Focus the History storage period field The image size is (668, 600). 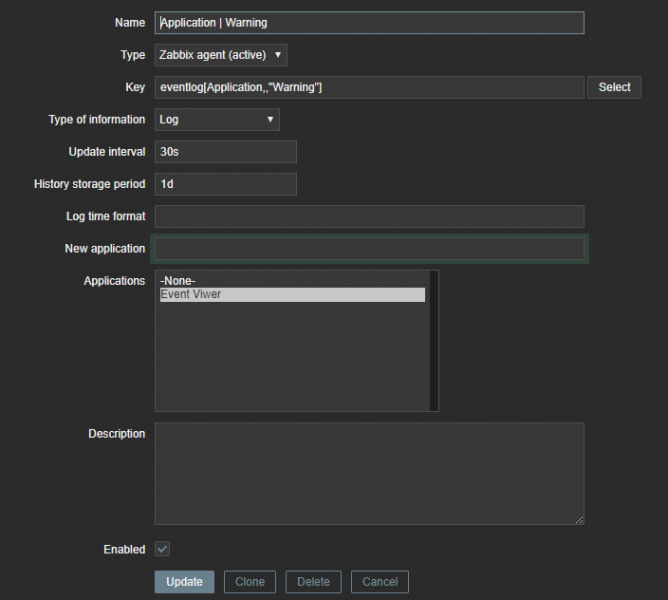226,184
